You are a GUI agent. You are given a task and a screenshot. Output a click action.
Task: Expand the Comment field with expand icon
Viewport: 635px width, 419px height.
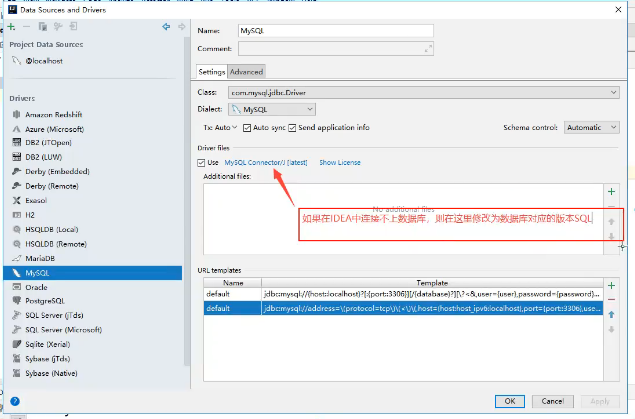tap(428, 49)
